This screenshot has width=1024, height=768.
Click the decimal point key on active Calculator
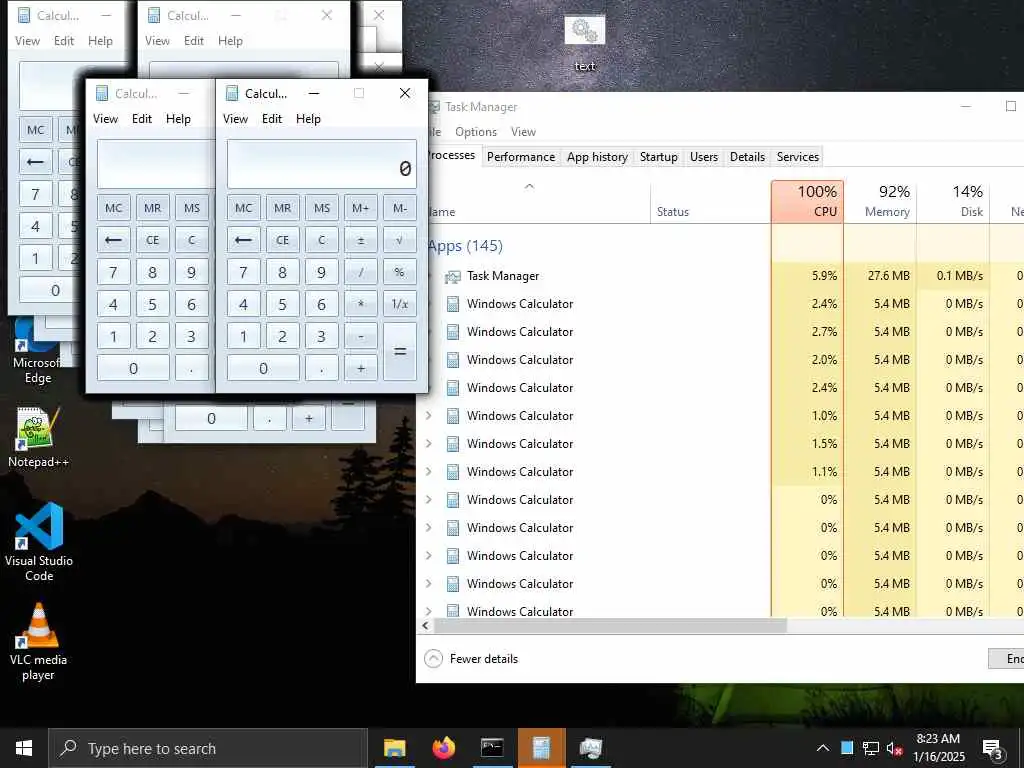tap(321, 368)
